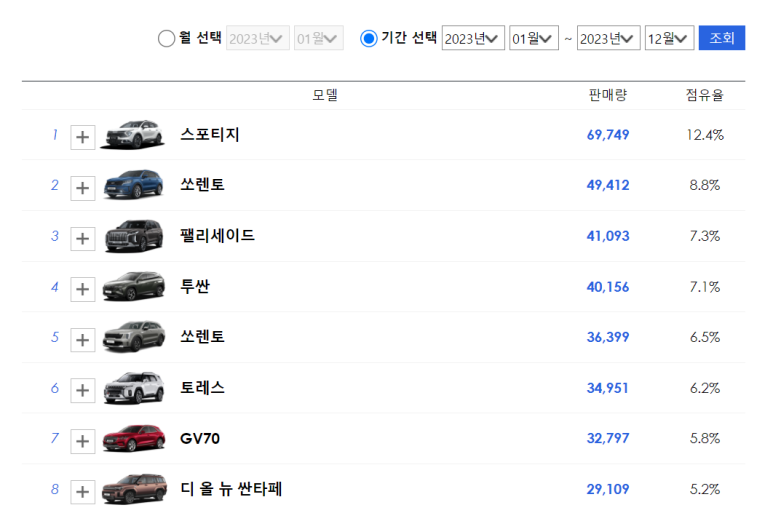Image resolution: width=773 pixels, height=513 pixels.
Task: Select the 기간 선택 radio button
Action: click(369, 38)
